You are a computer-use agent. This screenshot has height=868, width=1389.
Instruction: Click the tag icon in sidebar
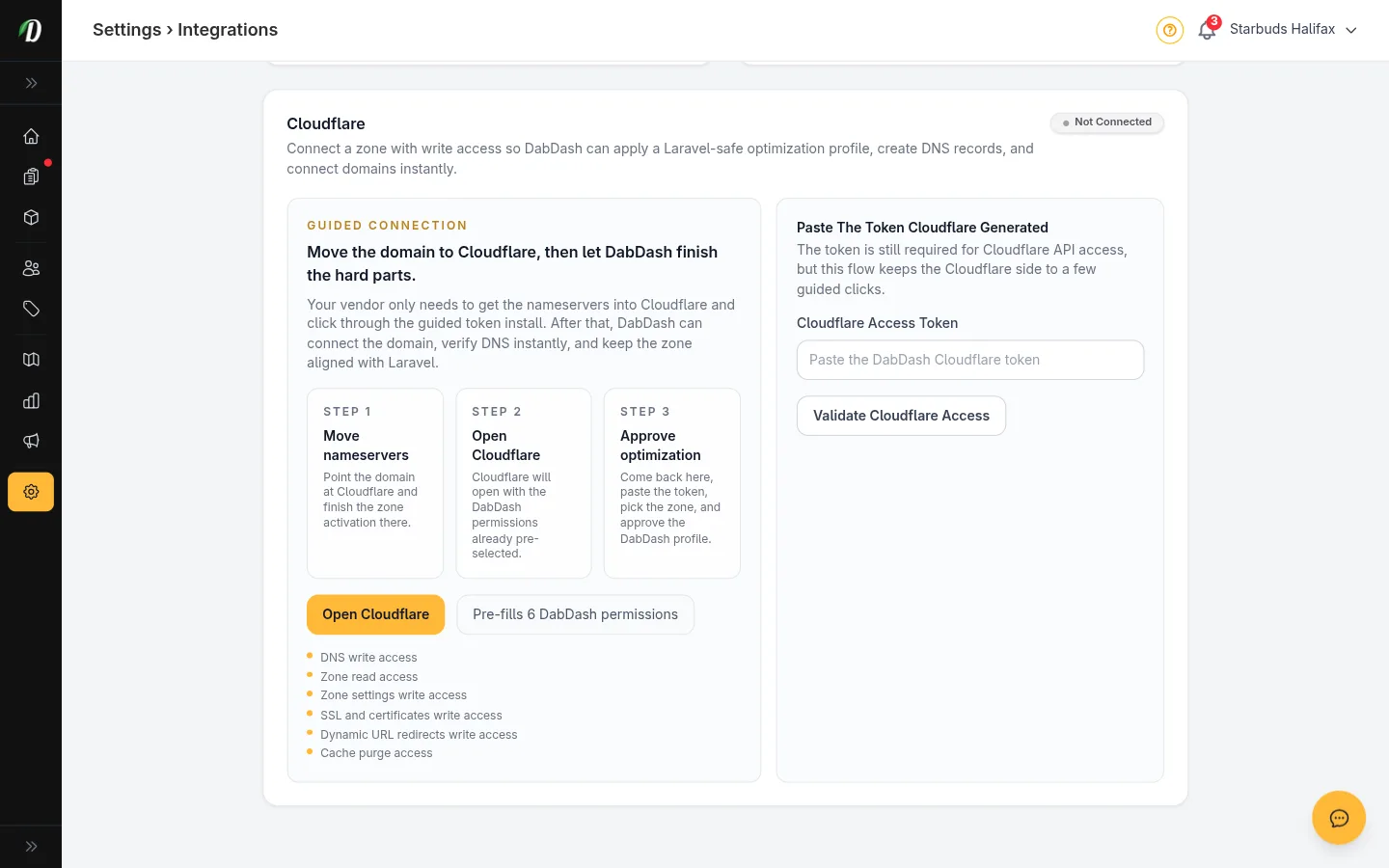[31, 309]
